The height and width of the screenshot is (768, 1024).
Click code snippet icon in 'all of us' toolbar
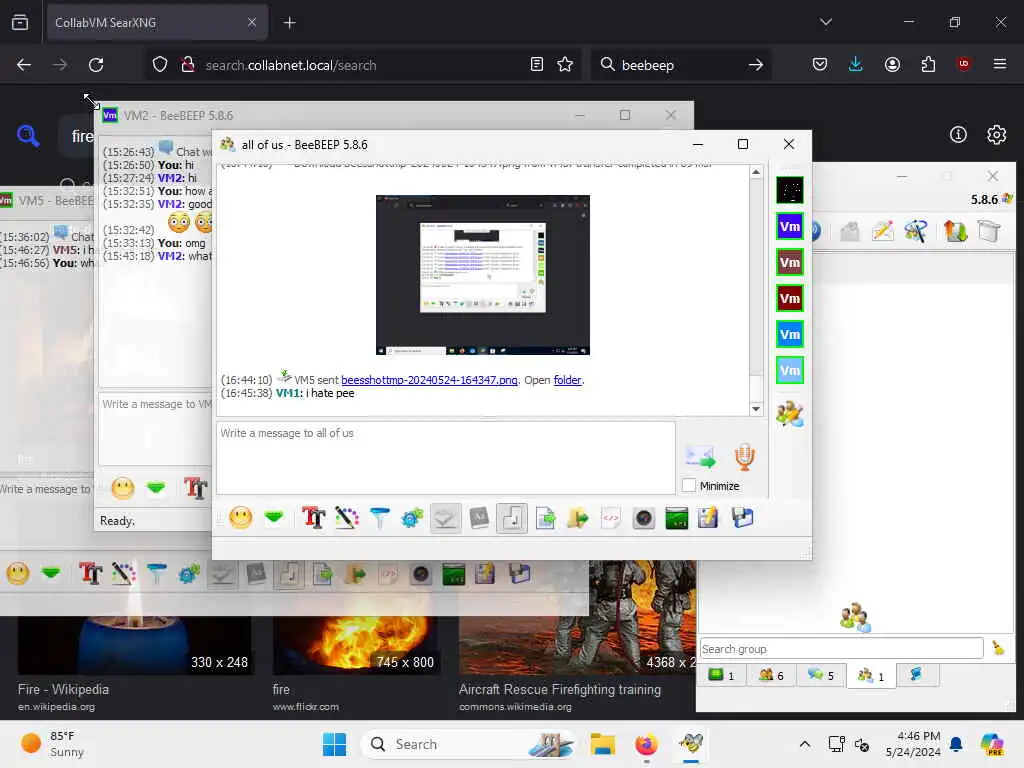click(611, 518)
